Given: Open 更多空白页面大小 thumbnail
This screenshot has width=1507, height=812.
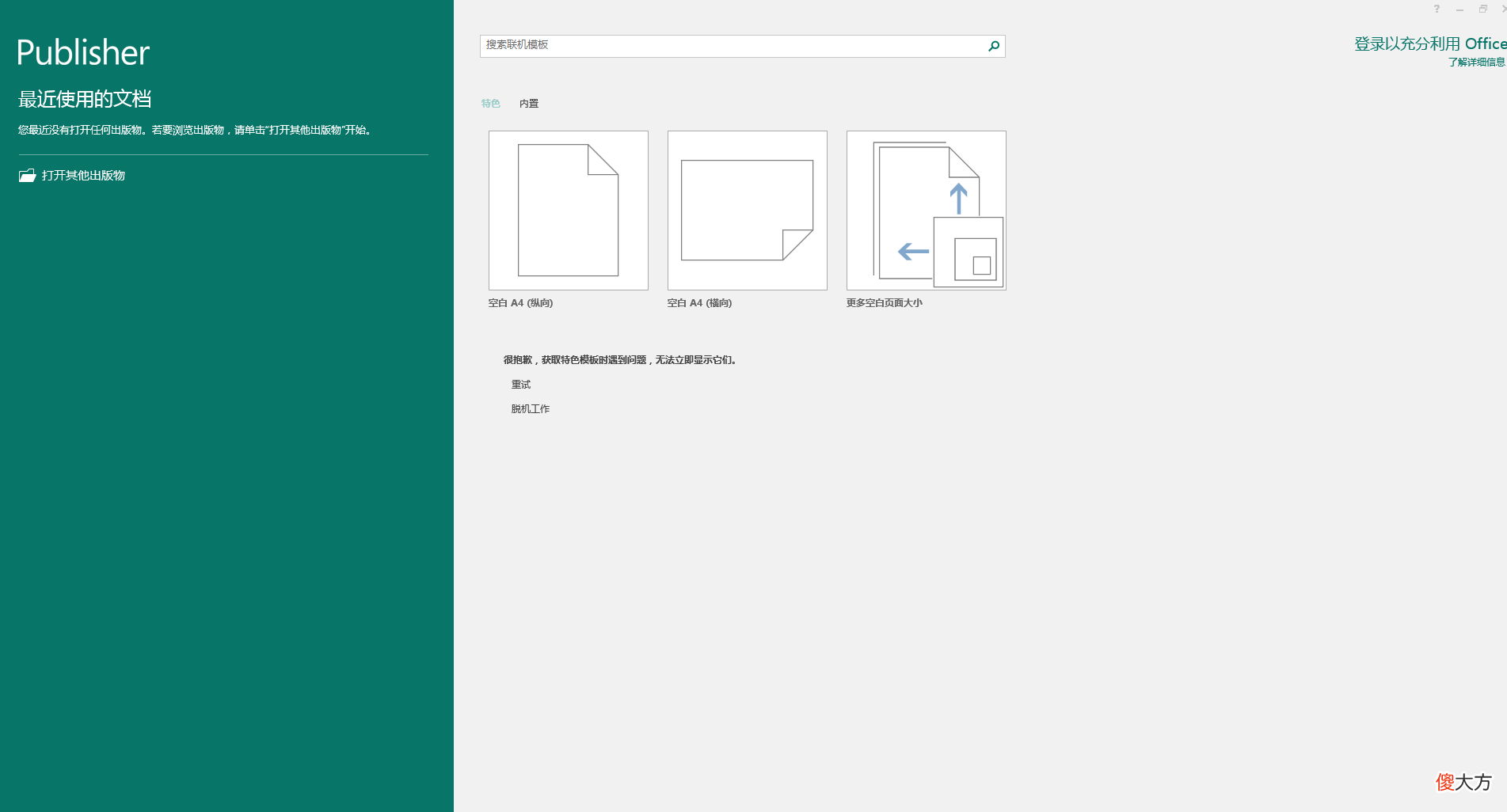Looking at the screenshot, I should (927, 211).
